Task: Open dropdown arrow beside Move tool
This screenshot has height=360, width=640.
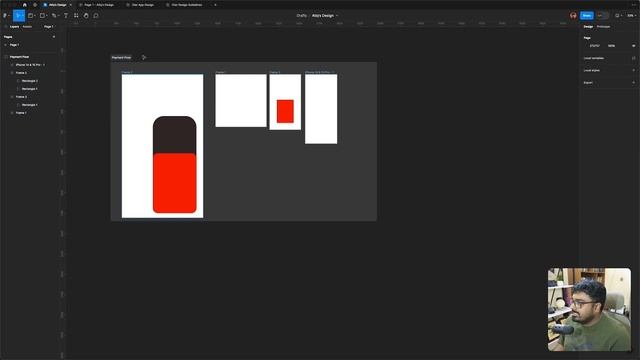Action: 23,16
